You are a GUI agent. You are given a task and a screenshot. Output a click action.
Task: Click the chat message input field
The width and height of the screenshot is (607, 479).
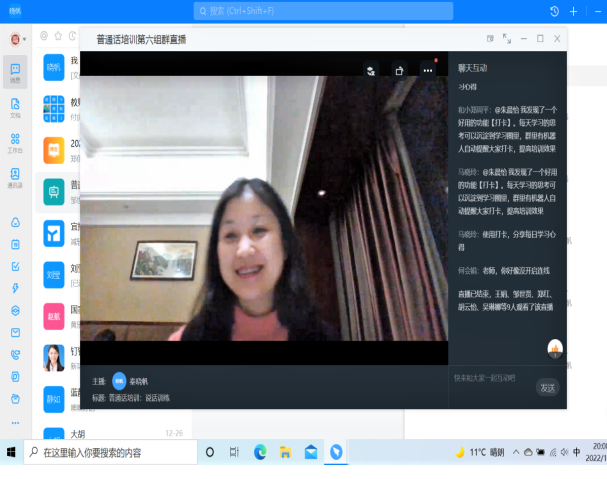tap(490, 377)
